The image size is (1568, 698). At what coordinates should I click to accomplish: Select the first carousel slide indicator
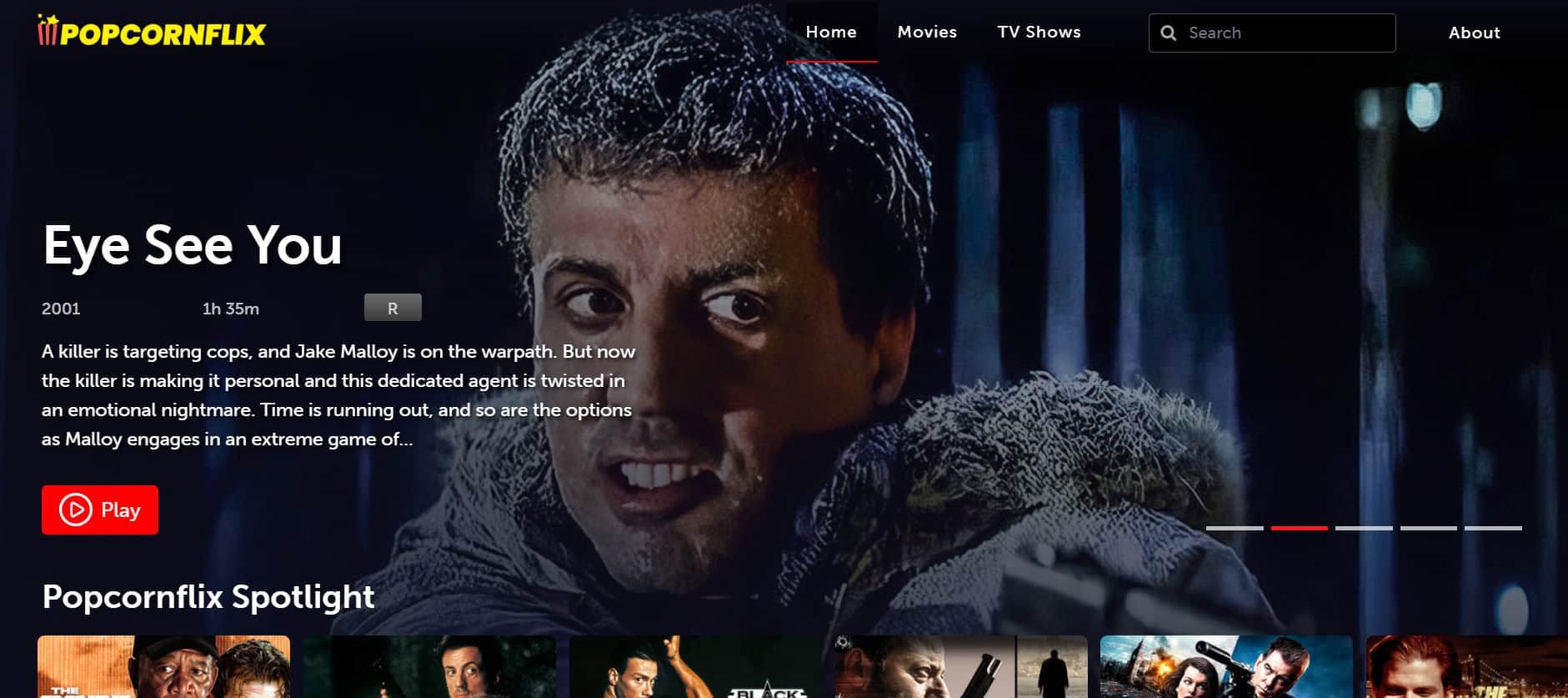click(x=1235, y=528)
